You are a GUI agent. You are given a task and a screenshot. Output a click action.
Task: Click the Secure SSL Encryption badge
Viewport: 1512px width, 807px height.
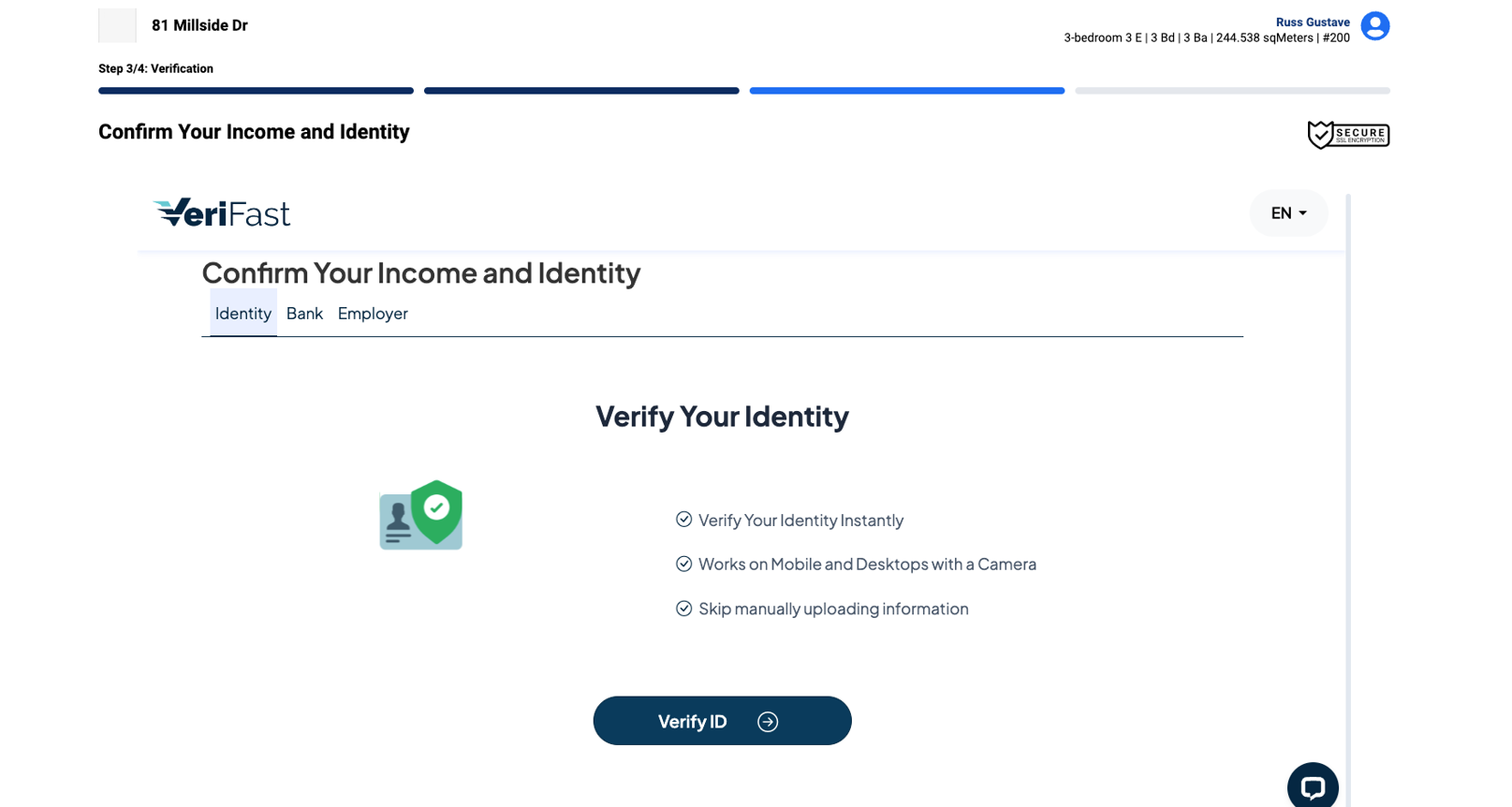click(x=1348, y=135)
